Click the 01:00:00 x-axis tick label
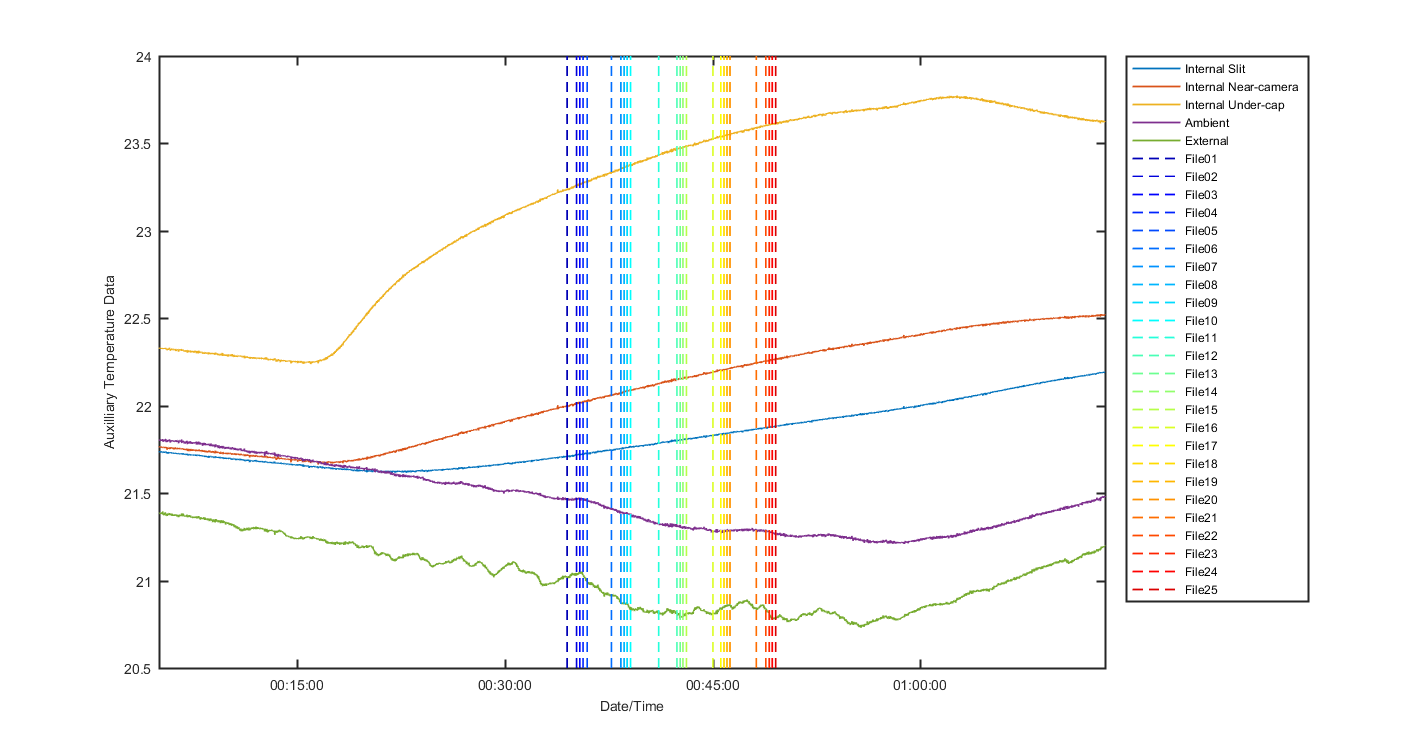The image size is (1425, 750). point(921,686)
